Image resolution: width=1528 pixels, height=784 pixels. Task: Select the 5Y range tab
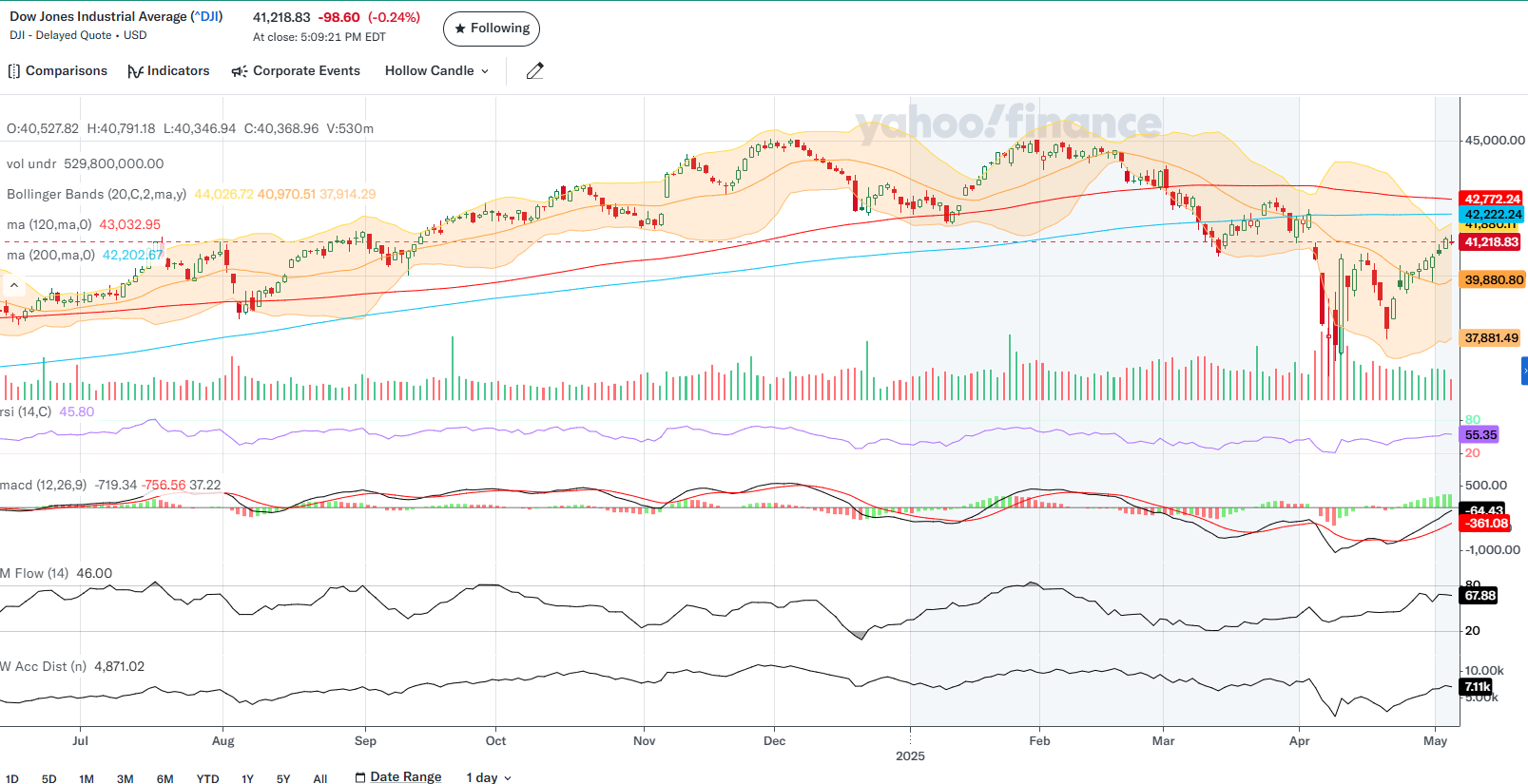pyautogui.click(x=283, y=778)
